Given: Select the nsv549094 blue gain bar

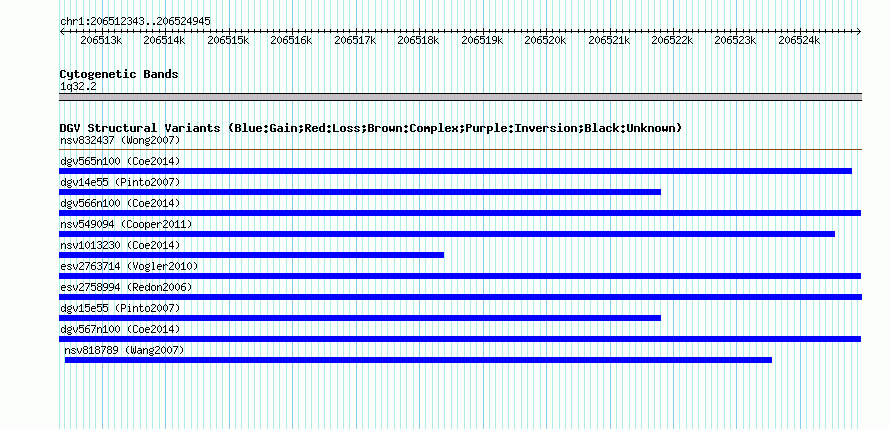Looking at the screenshot, I should point(447,234).
